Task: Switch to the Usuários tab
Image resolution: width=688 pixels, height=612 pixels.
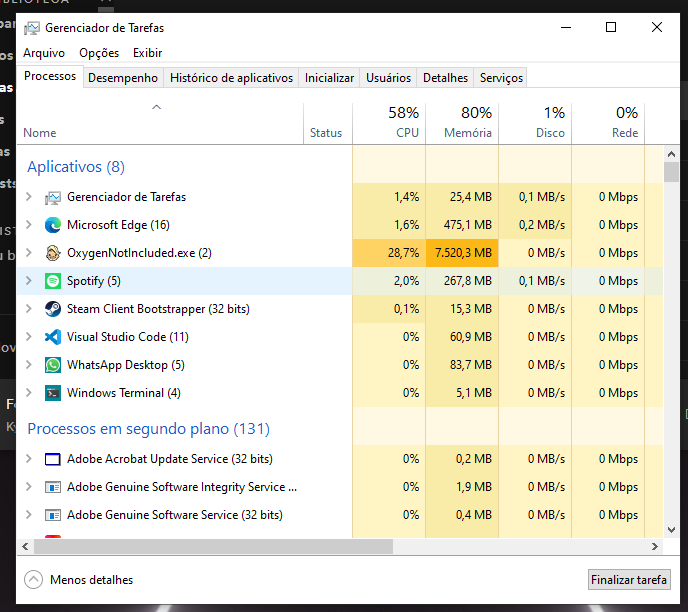Action: click(388, 78)
